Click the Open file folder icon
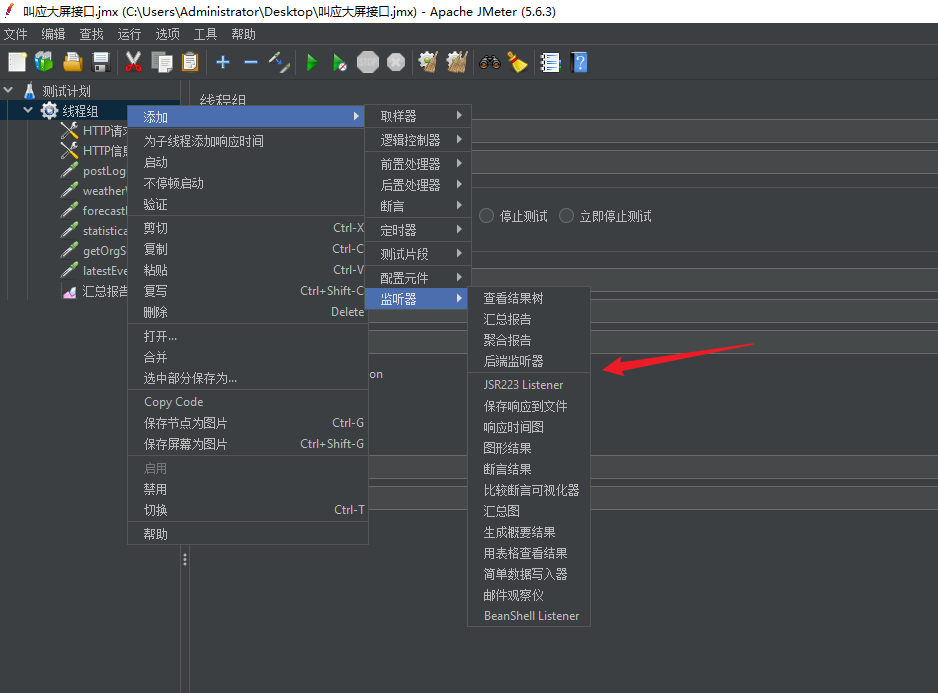938x693 pixels. point(72,62)
